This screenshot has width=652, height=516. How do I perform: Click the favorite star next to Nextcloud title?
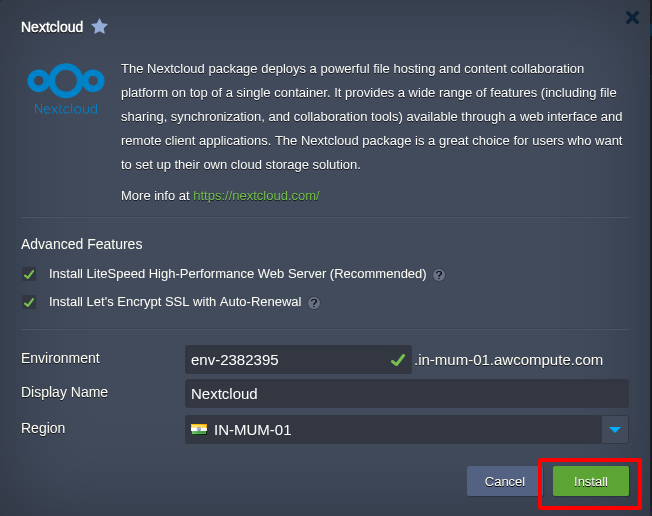[99, 27]
